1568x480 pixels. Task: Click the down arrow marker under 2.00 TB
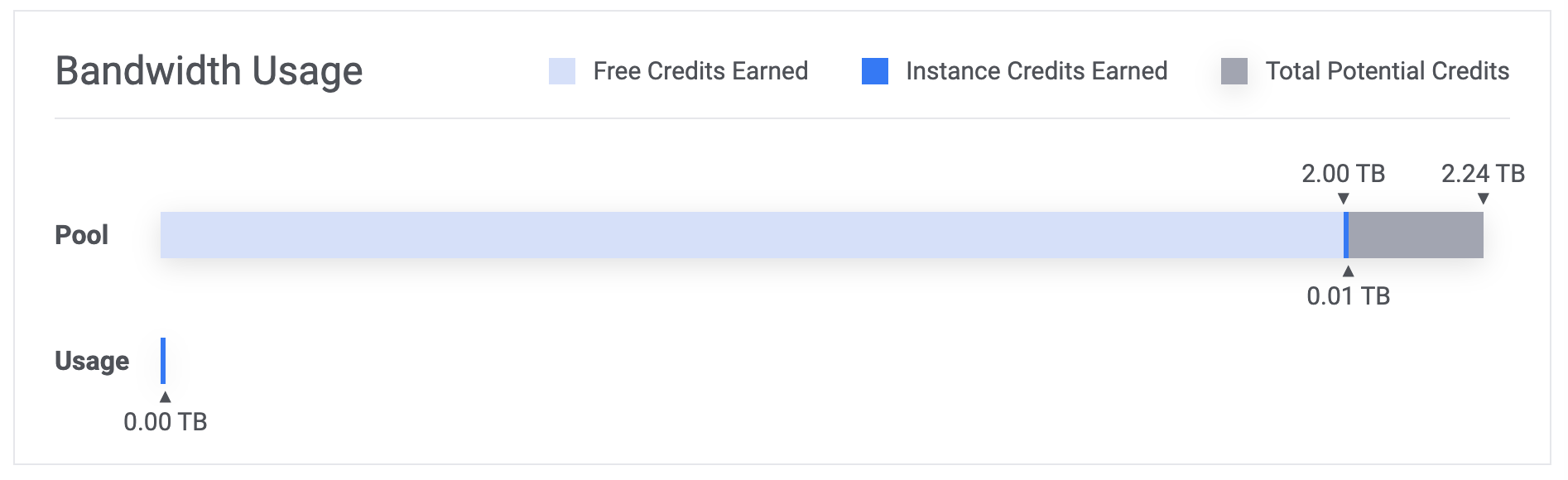pyautogui.click(x=1344, y=199)
